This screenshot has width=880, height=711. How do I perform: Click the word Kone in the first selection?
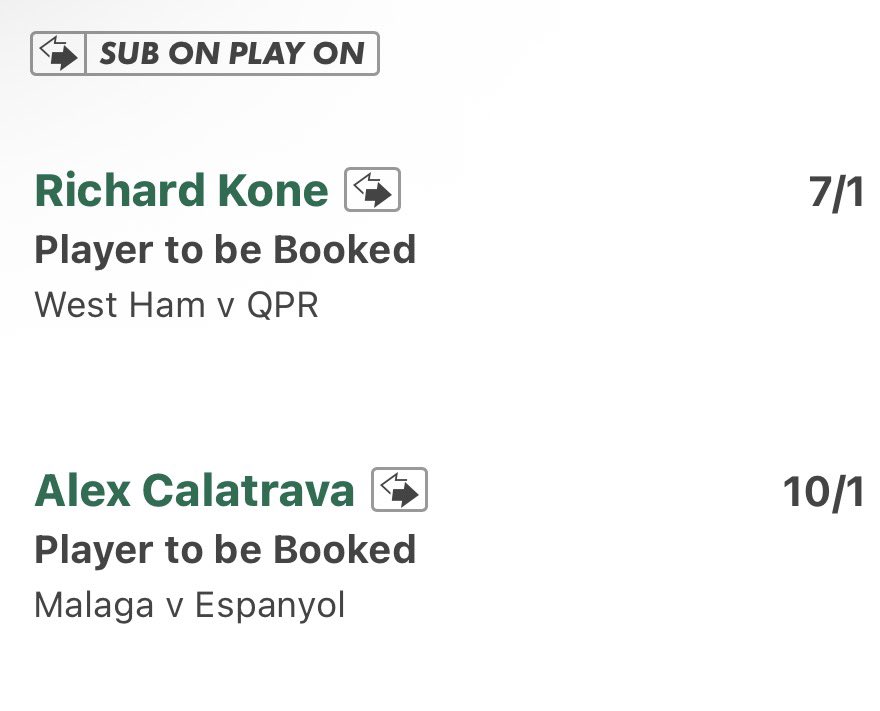click(273, 191)
